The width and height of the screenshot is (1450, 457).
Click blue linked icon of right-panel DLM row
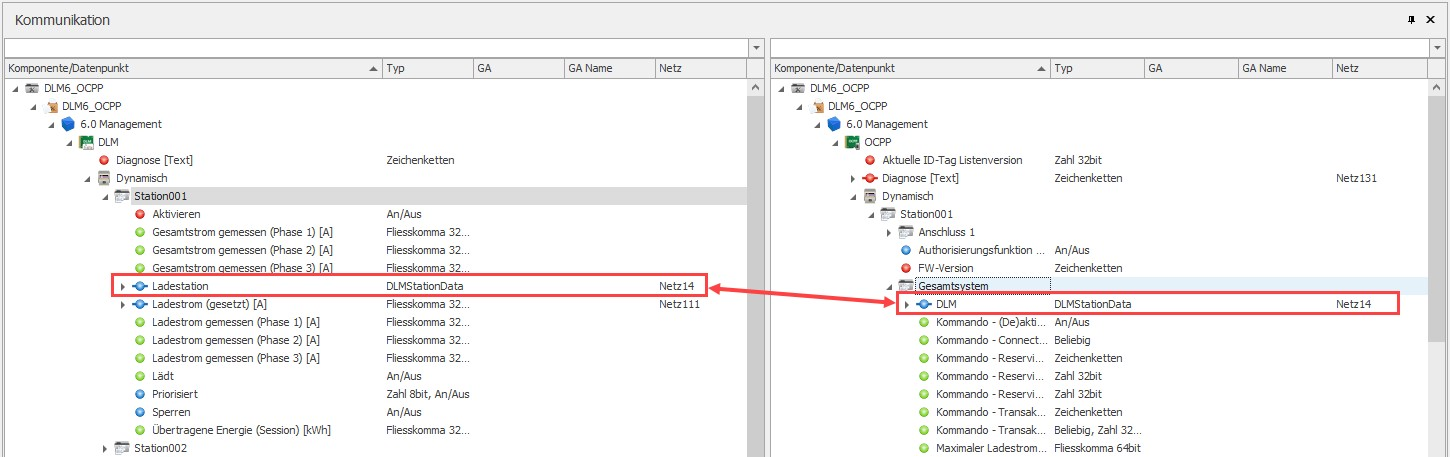click(x=924, y=304)
